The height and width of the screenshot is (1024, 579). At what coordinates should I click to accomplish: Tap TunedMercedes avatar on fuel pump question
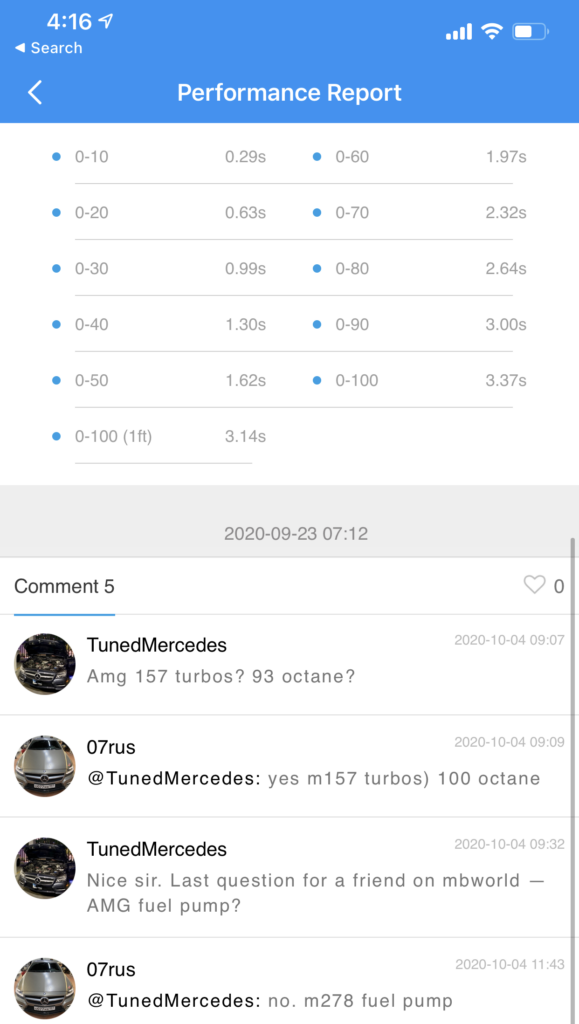[45, 868]
